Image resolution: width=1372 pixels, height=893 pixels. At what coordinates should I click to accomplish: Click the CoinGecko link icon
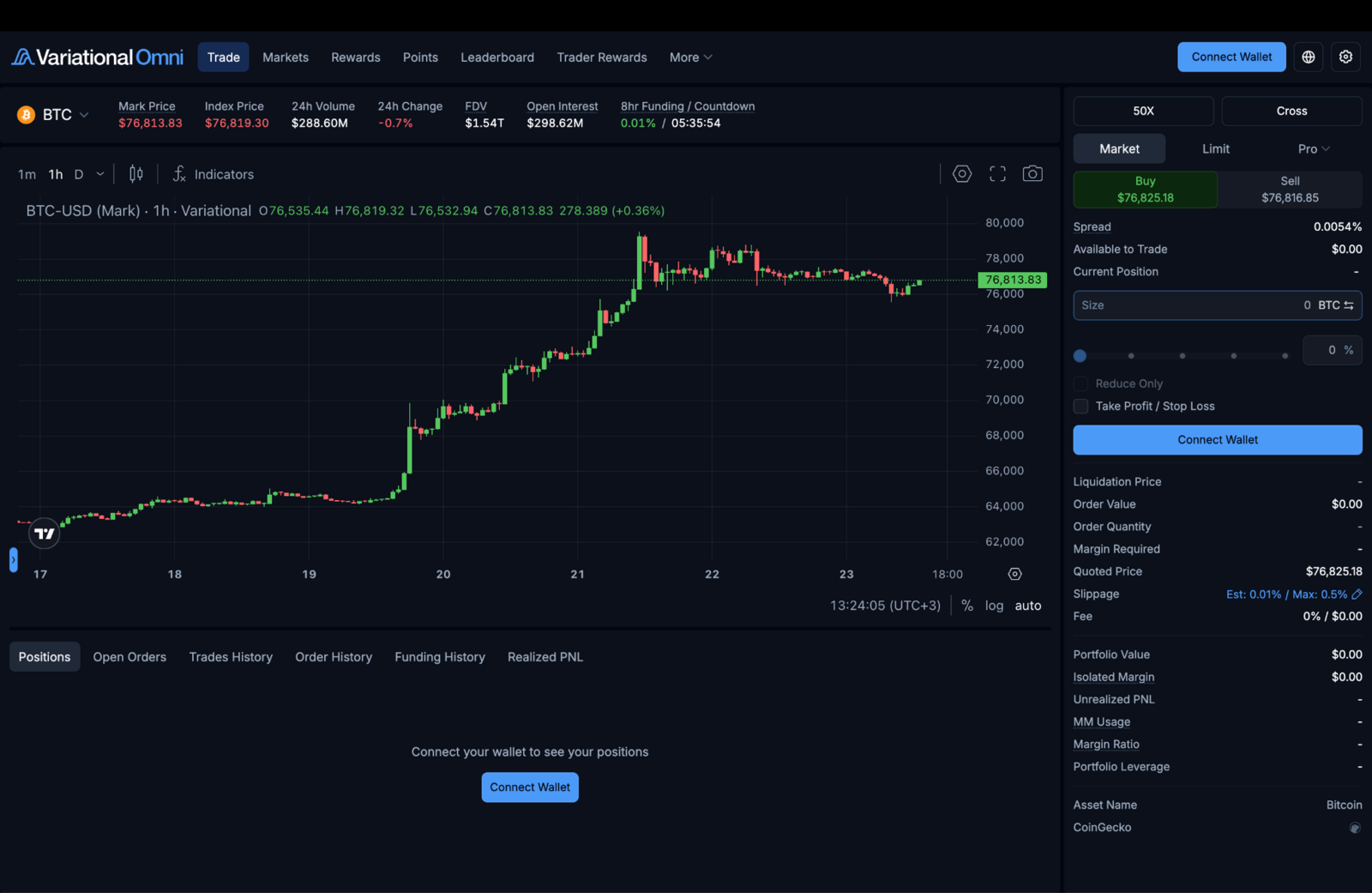(x=1355, y=828)
